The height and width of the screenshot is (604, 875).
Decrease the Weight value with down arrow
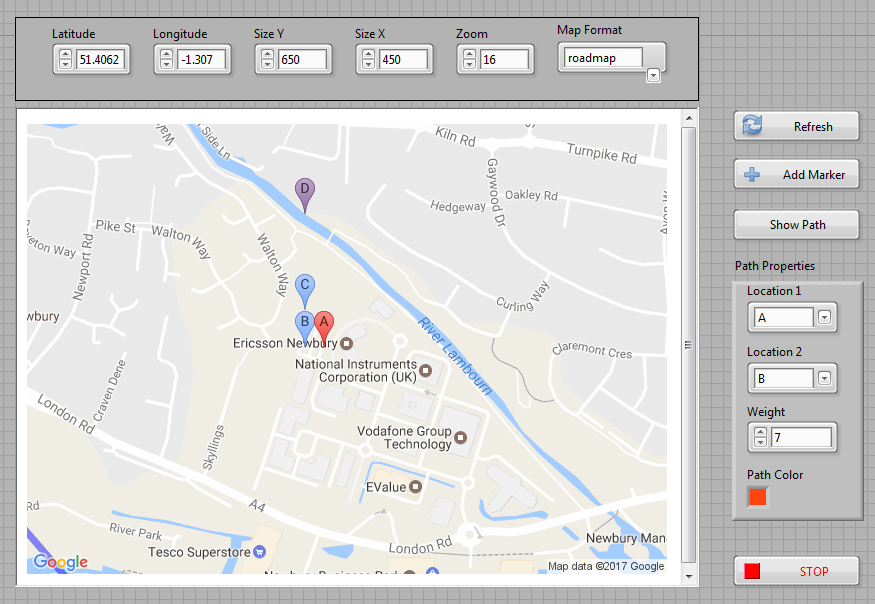click(x=760, y=442)
